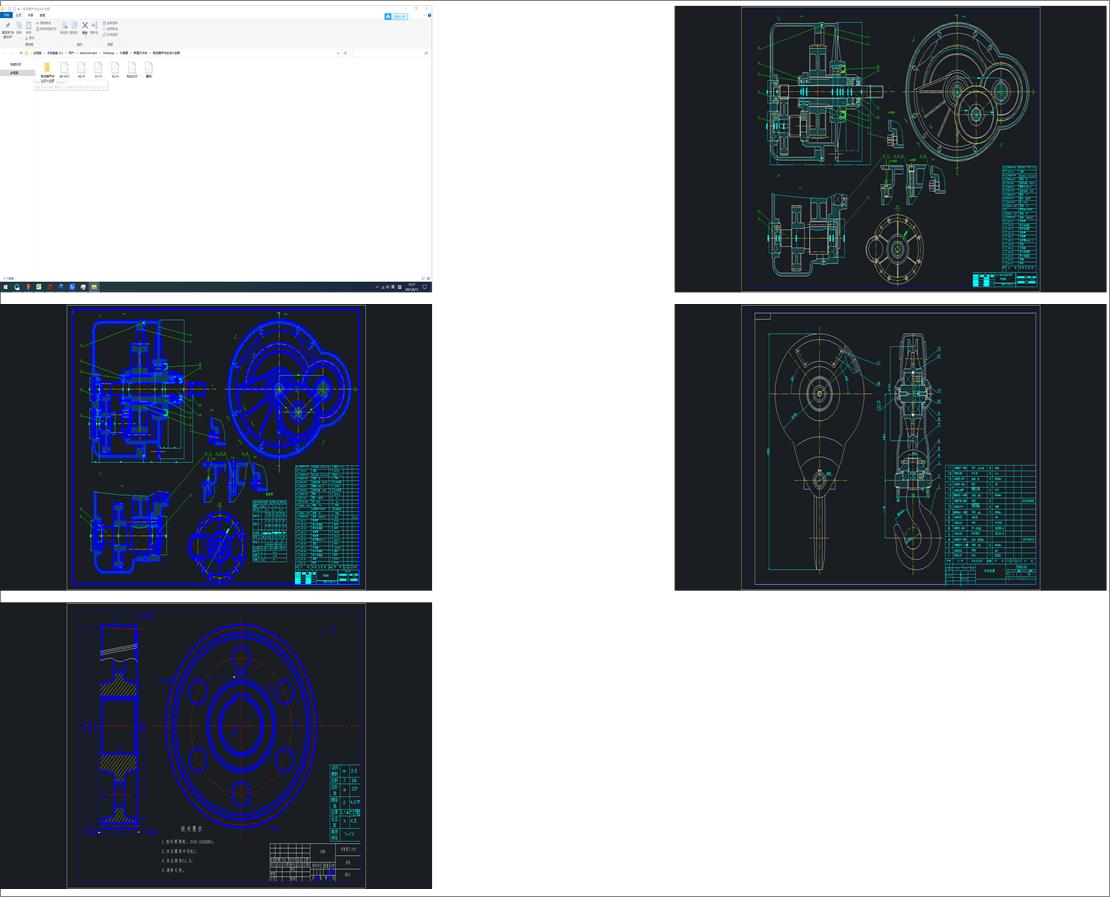Open address bar history dropdown arrow

338,53
